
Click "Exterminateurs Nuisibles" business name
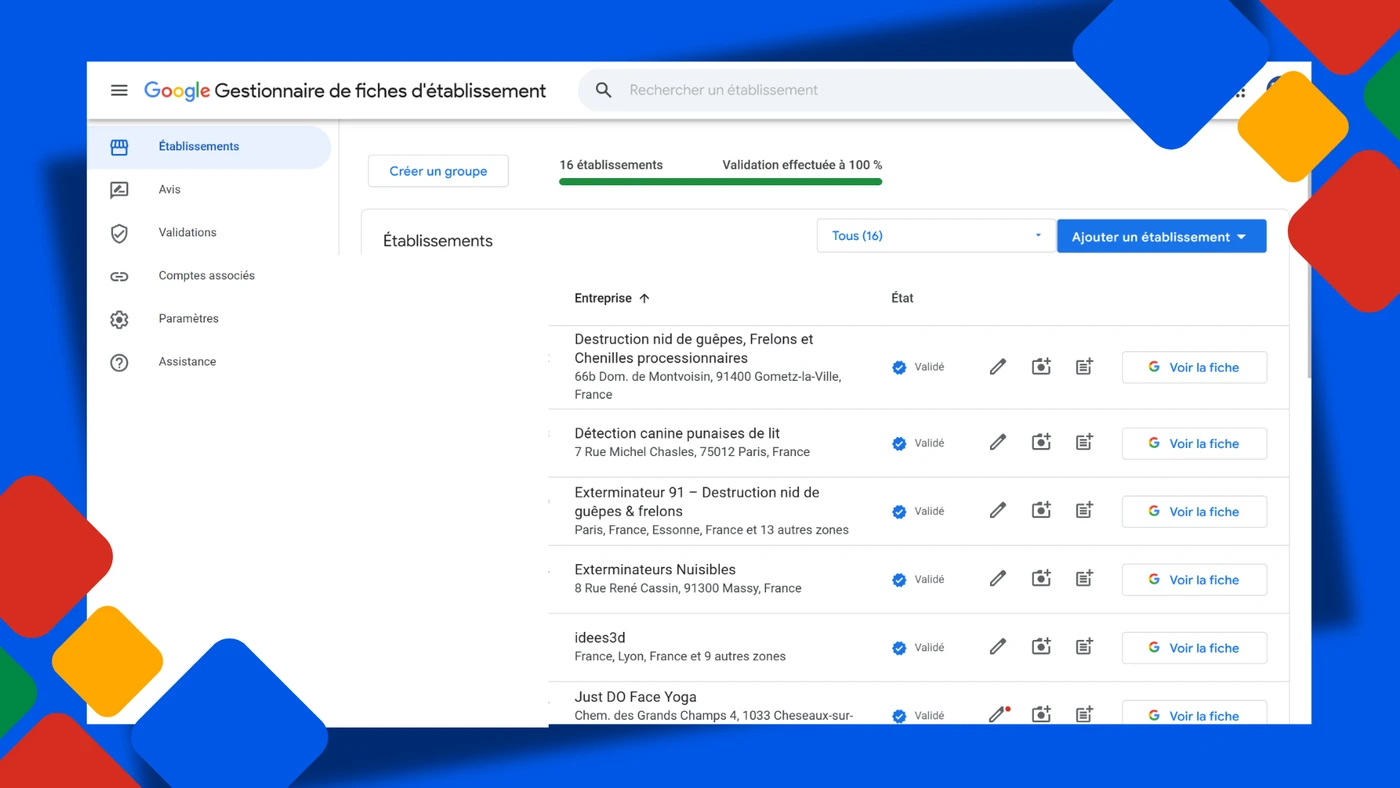point(655,570)
